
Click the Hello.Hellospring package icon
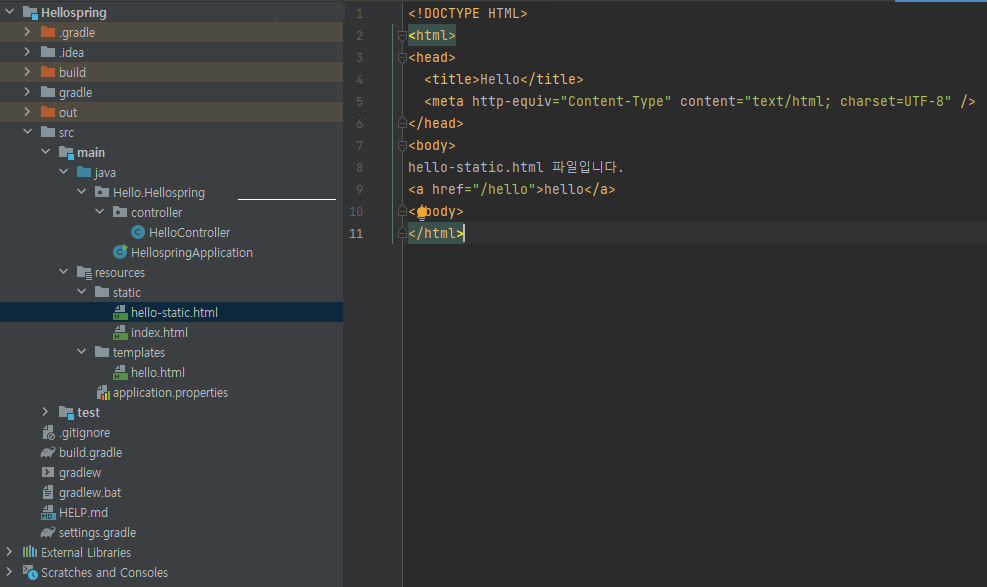coord(102,193)
